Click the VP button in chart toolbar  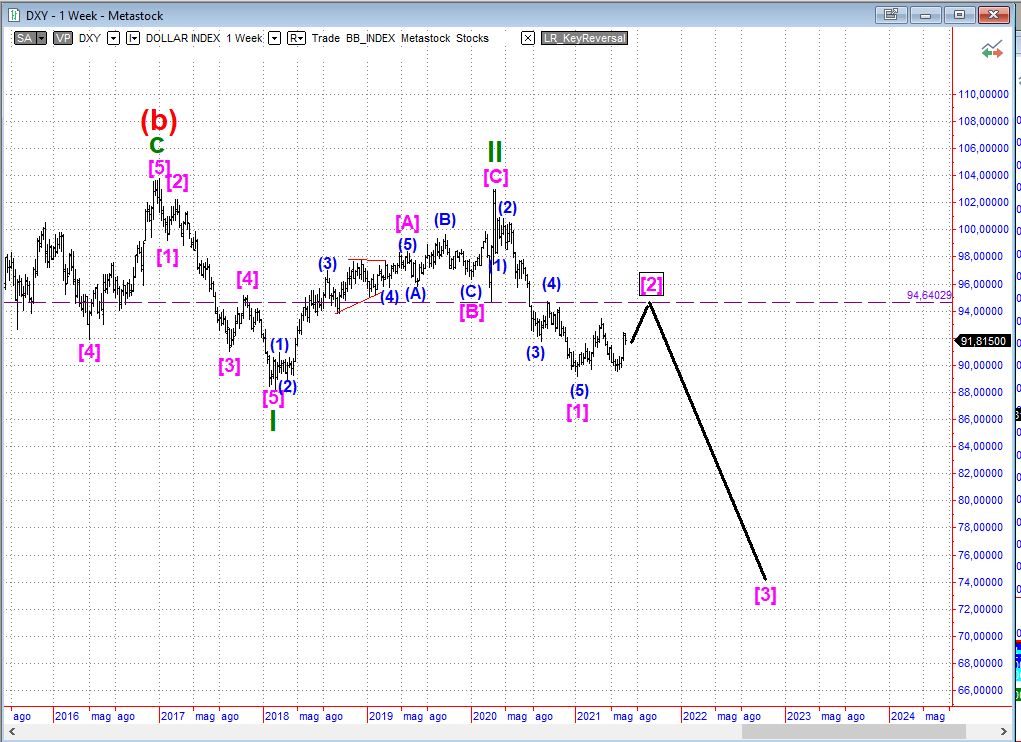[63, 38]
